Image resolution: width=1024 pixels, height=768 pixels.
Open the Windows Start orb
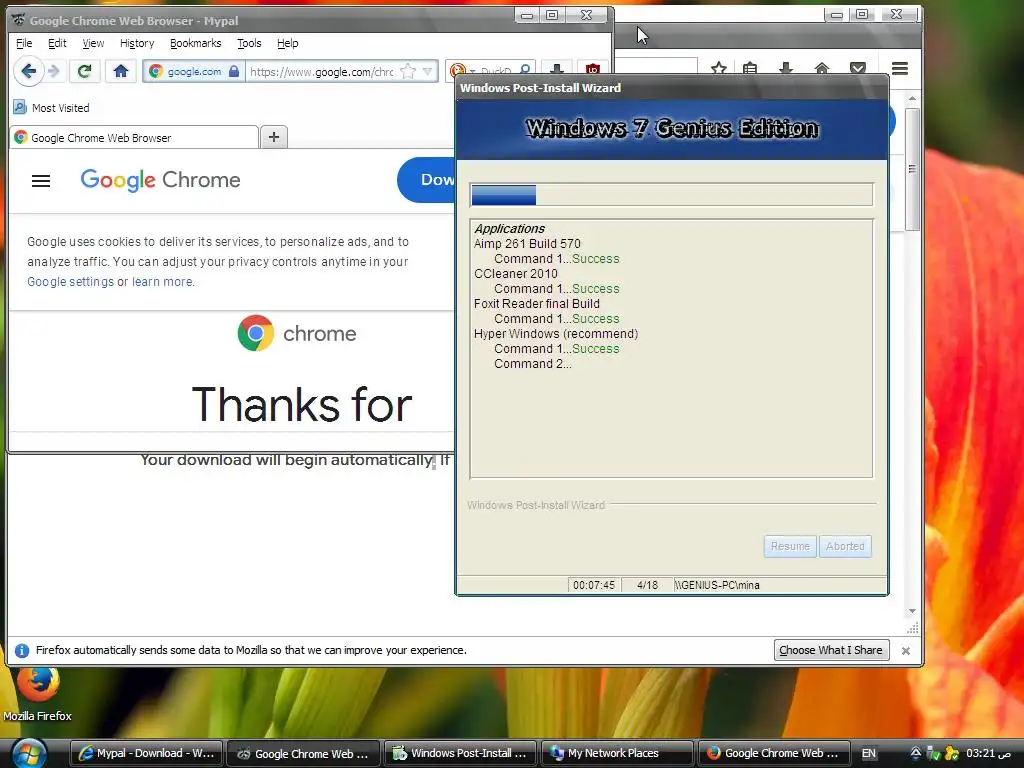[29, 753]
